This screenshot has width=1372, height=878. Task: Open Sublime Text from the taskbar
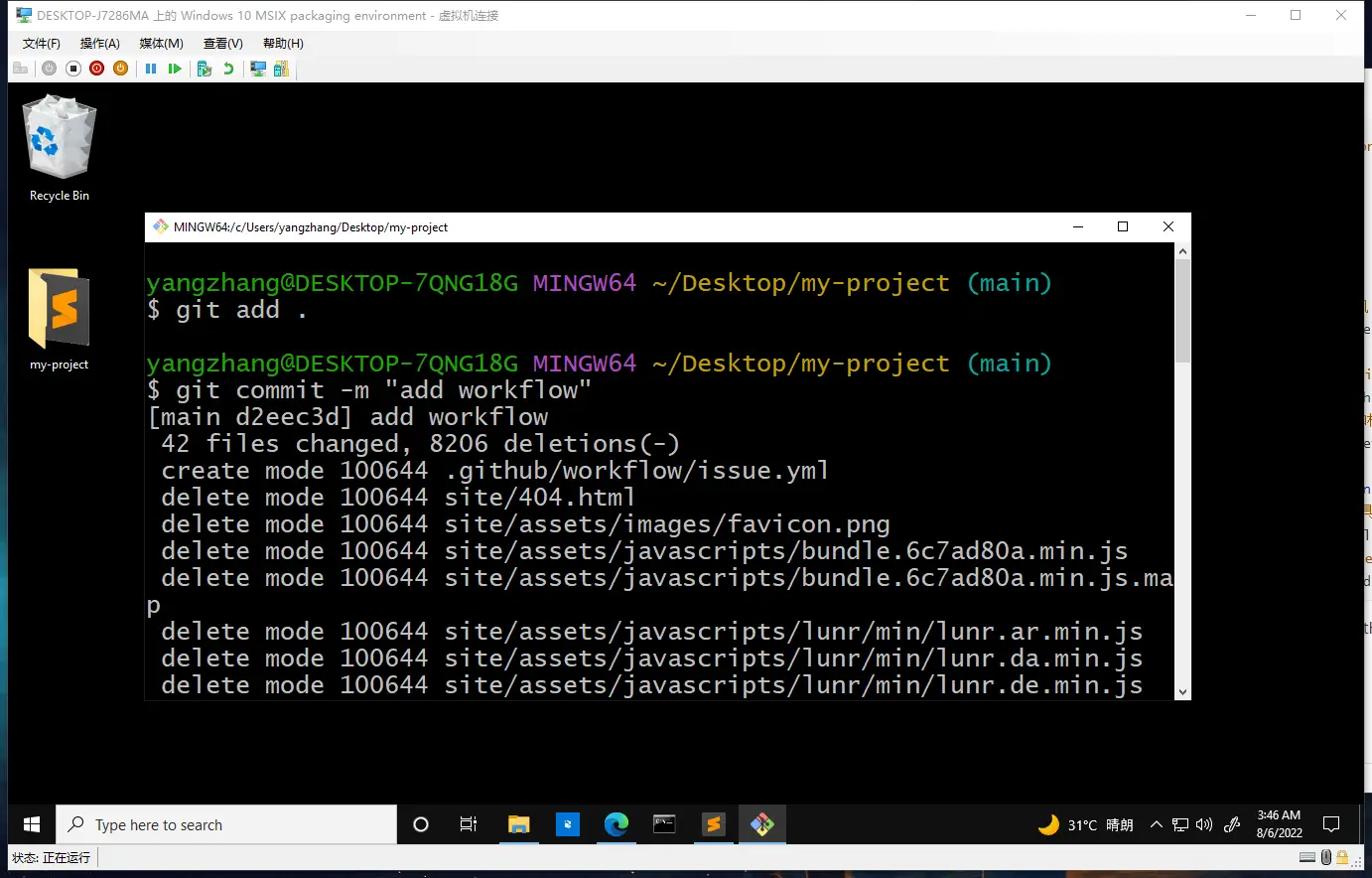point(713,824)
